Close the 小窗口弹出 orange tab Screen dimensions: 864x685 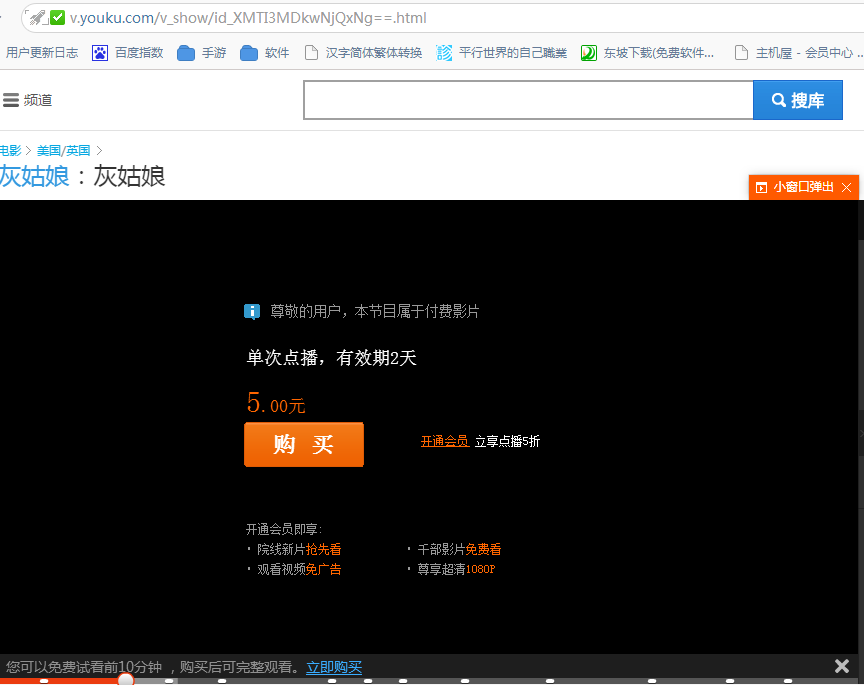847,187
